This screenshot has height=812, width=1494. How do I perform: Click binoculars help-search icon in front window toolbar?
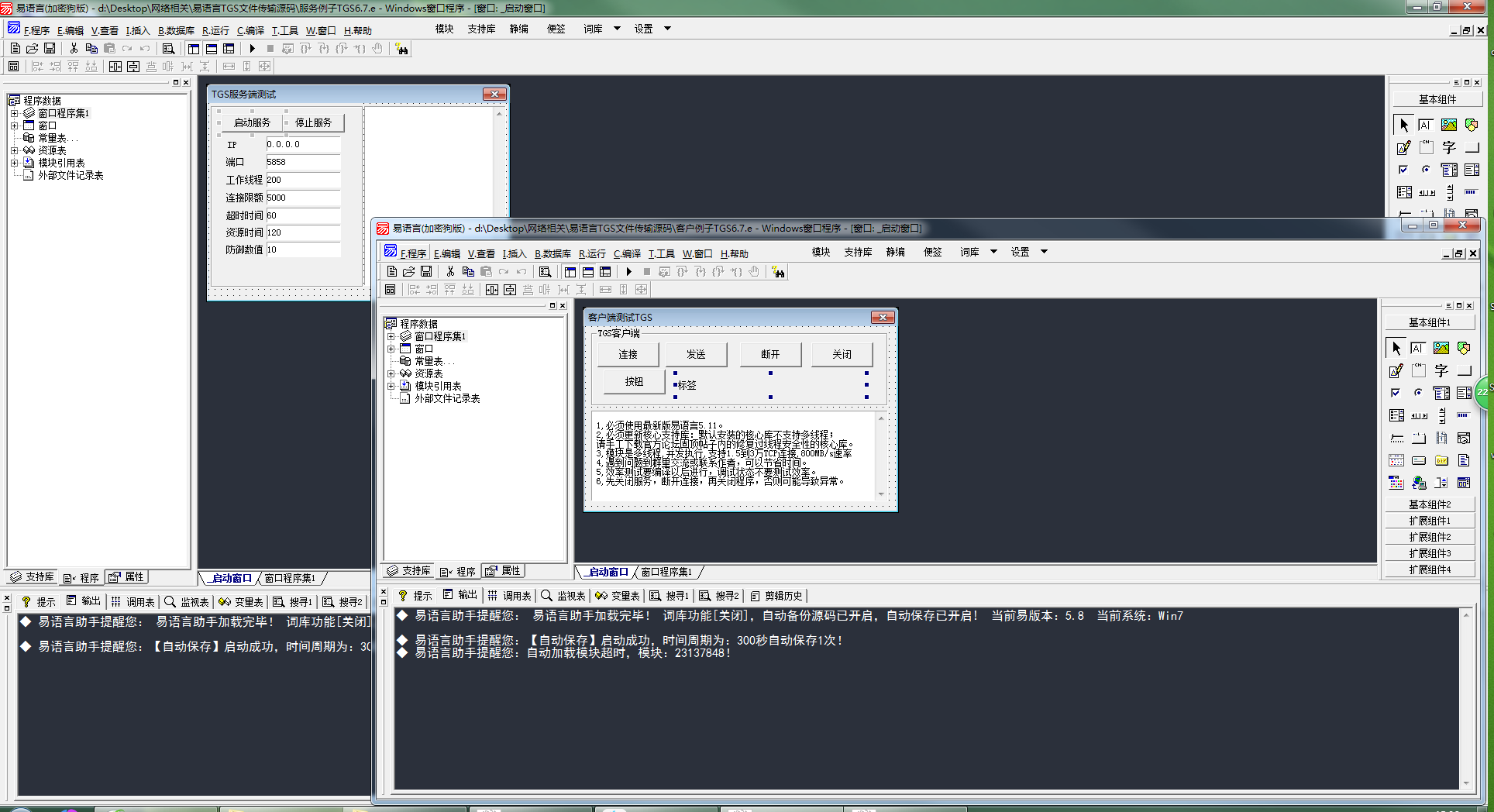[778, 272]
